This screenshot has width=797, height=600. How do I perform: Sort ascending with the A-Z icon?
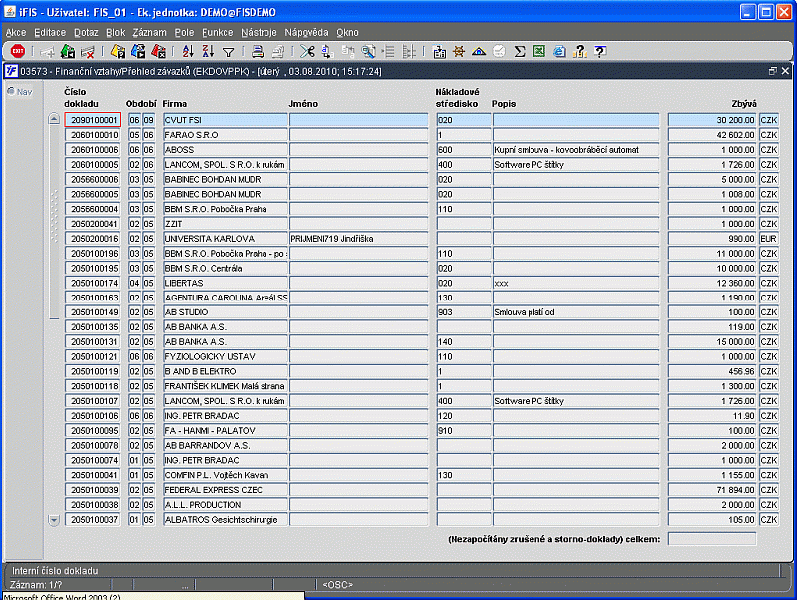coord(188,51)
